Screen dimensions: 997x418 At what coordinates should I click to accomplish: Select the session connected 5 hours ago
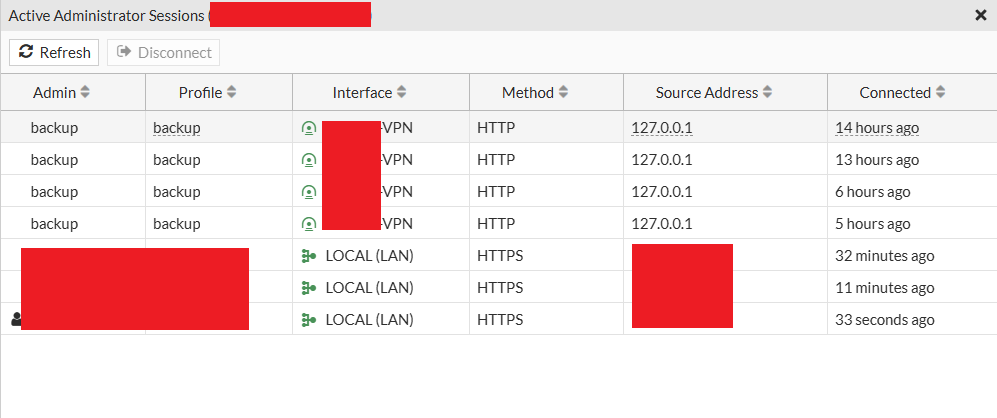pyautogui.click(x=873, y=224)
